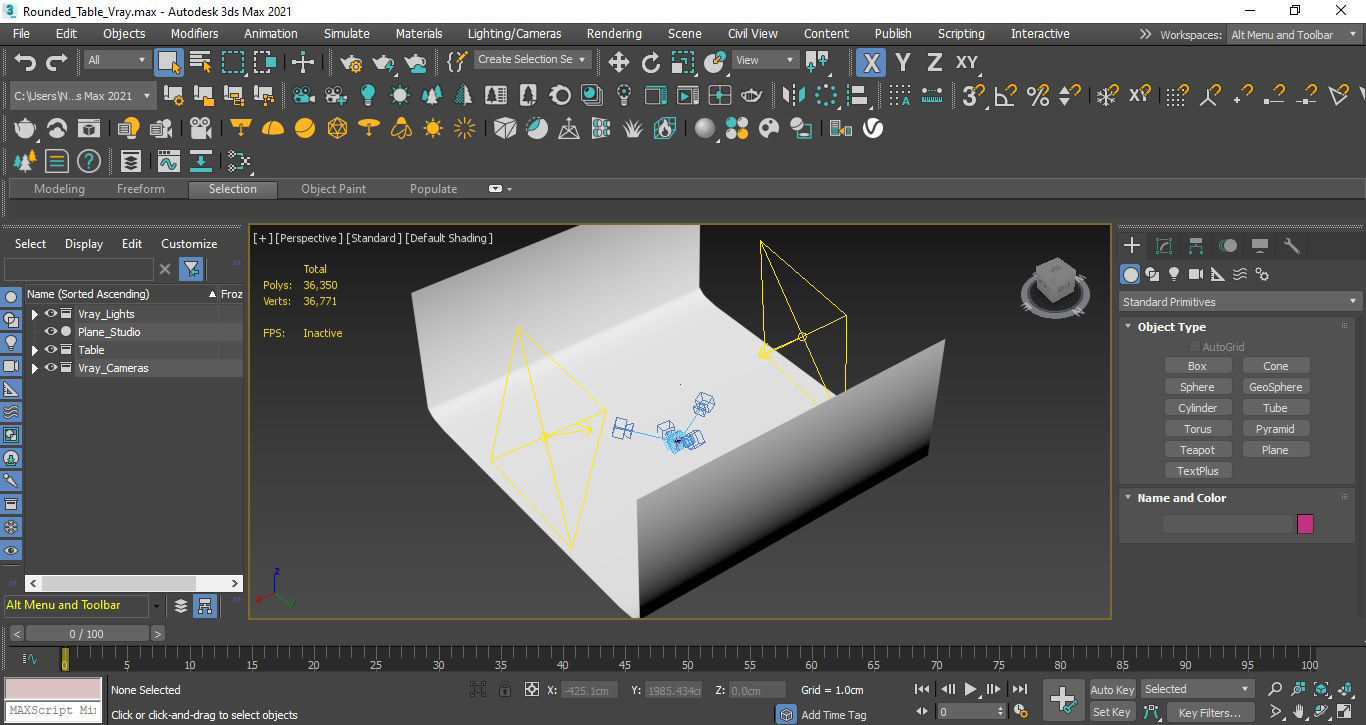Open the Modifiers menu
Image resolution: width=1366 pixels, height=725 pixels.
[194, 34]
